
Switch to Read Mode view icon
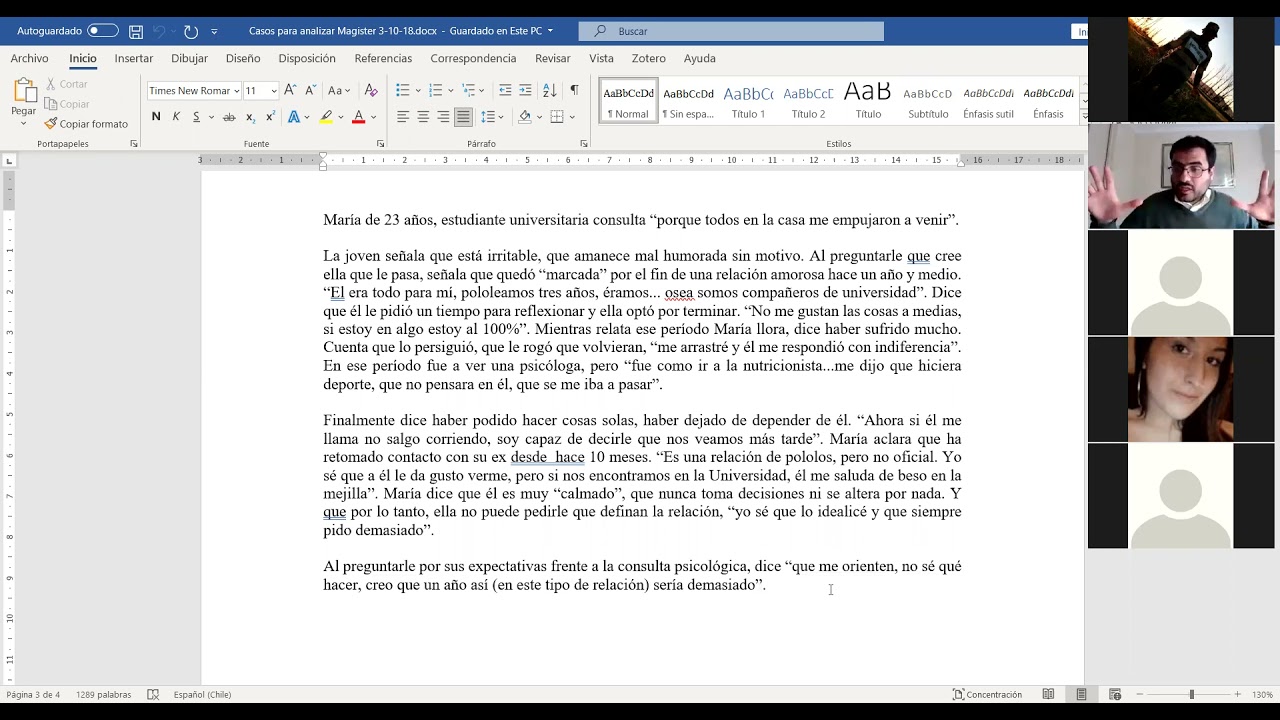click(1048, 694)
